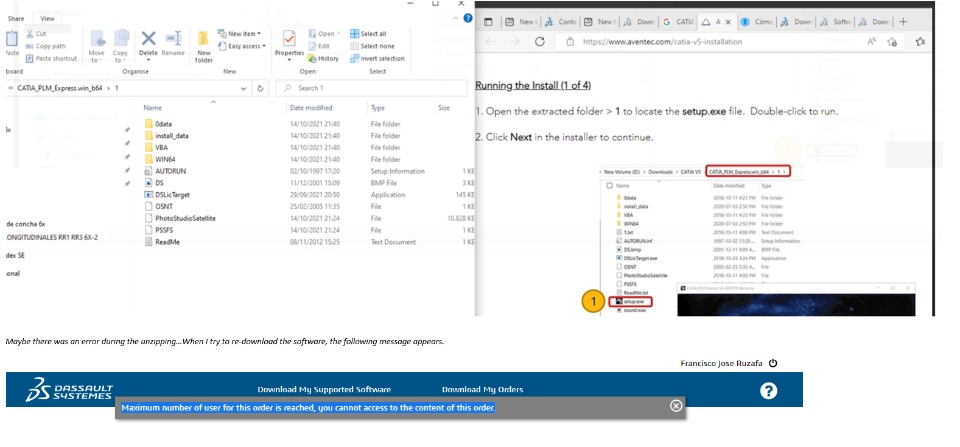This screenshot has height=447, width=960.
Task: Open the address bar history dropdown
Action: 244,88
